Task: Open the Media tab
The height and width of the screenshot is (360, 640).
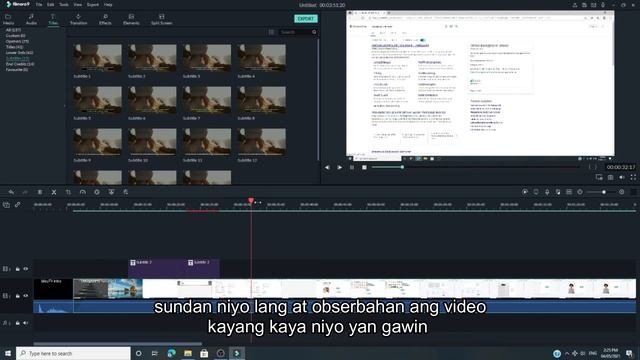Action: 8,19
